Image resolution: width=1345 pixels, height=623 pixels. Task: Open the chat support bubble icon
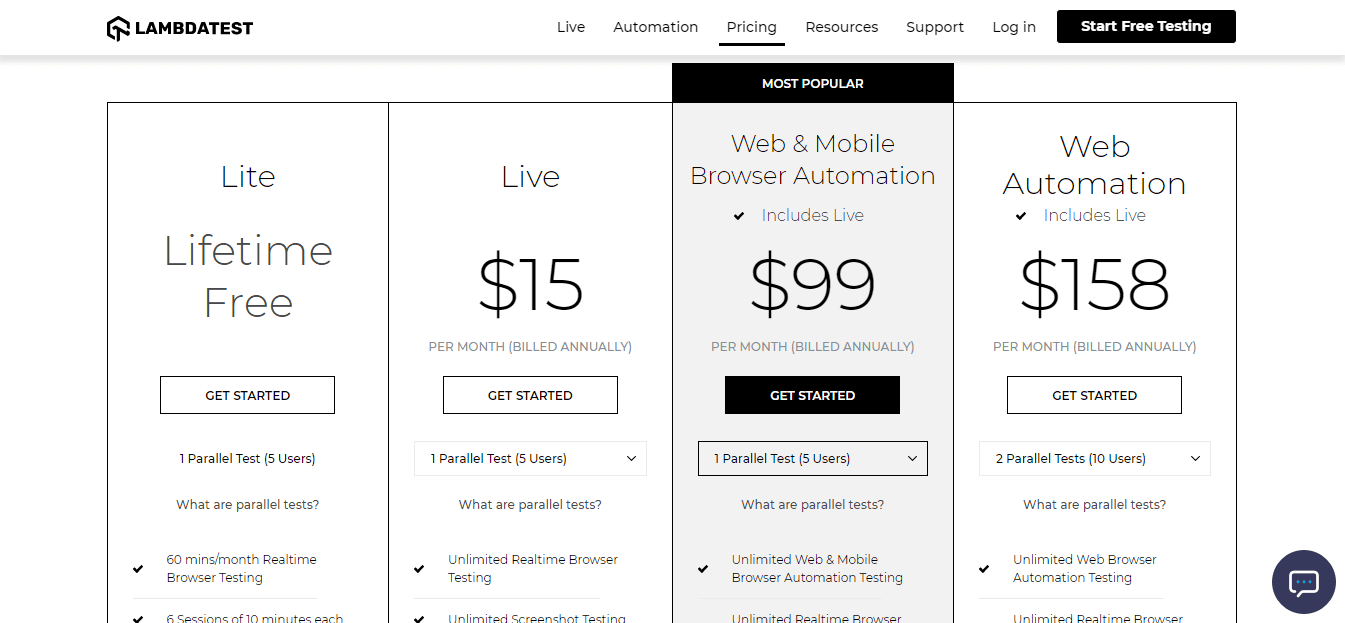click(x=1303, y=582)
